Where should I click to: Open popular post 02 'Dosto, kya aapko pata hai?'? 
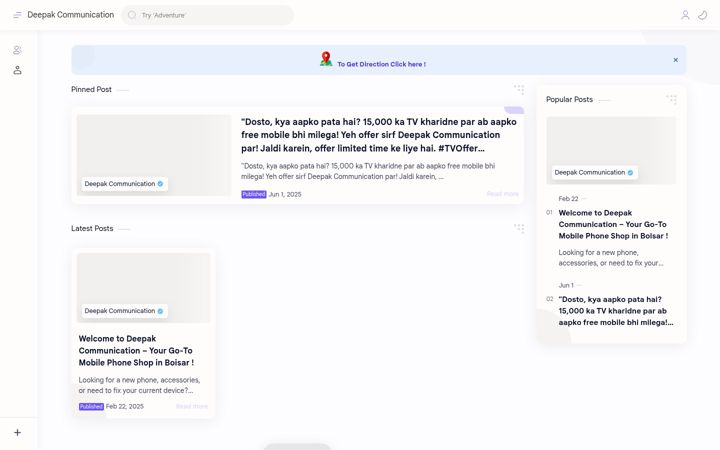tap(616, 311)
